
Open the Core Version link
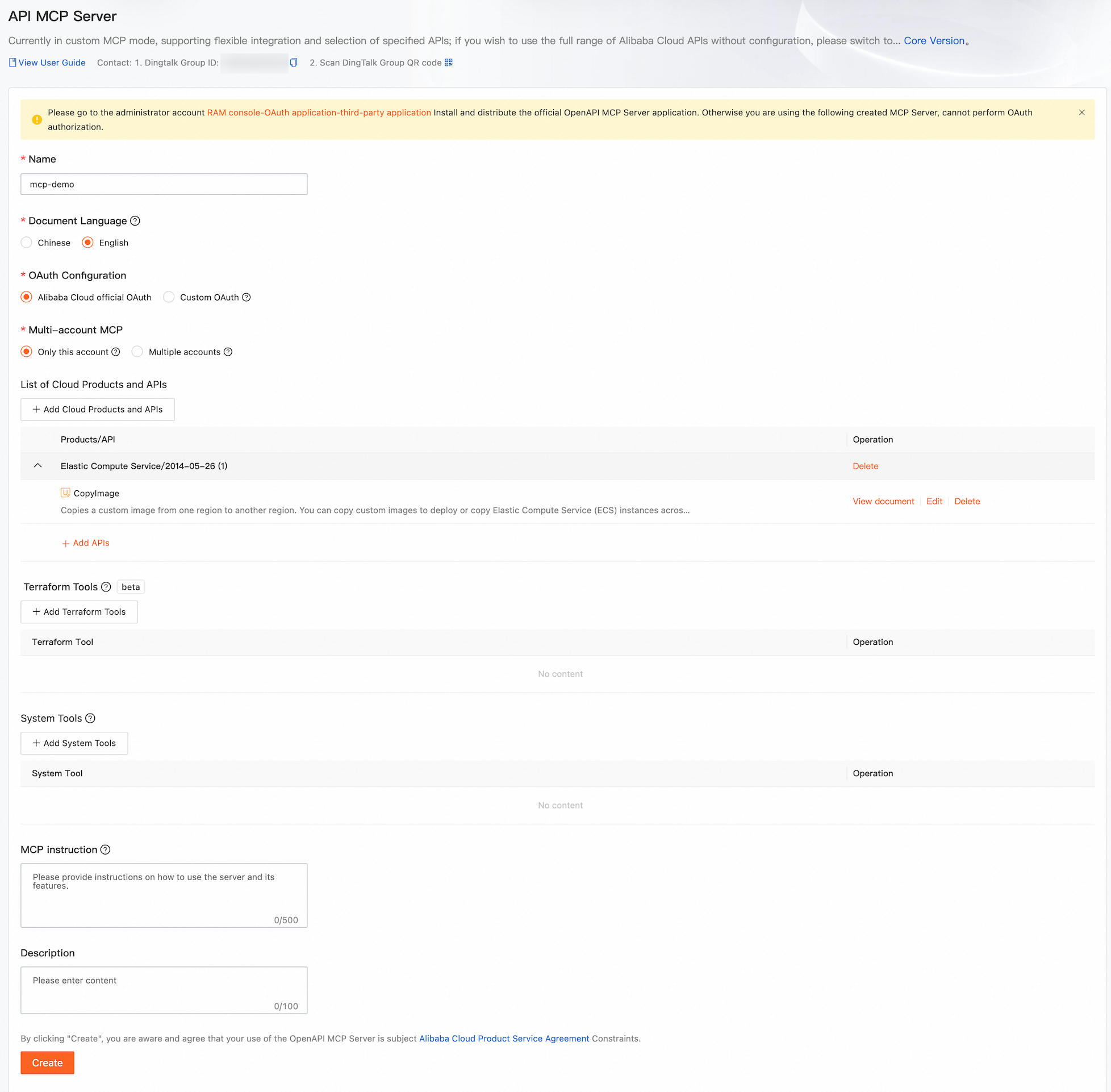coord(934,41)
